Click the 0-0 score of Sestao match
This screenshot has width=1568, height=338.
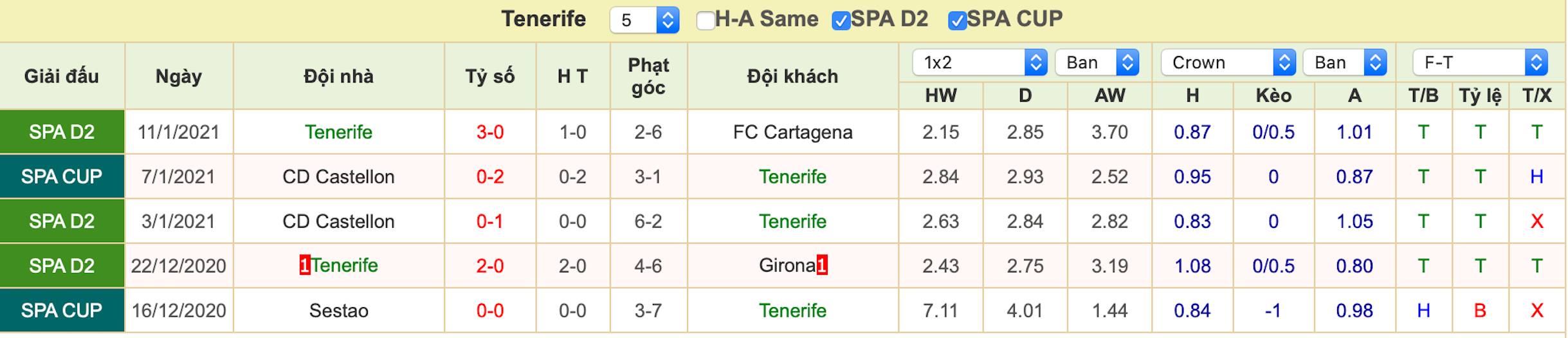pos(490,310)
